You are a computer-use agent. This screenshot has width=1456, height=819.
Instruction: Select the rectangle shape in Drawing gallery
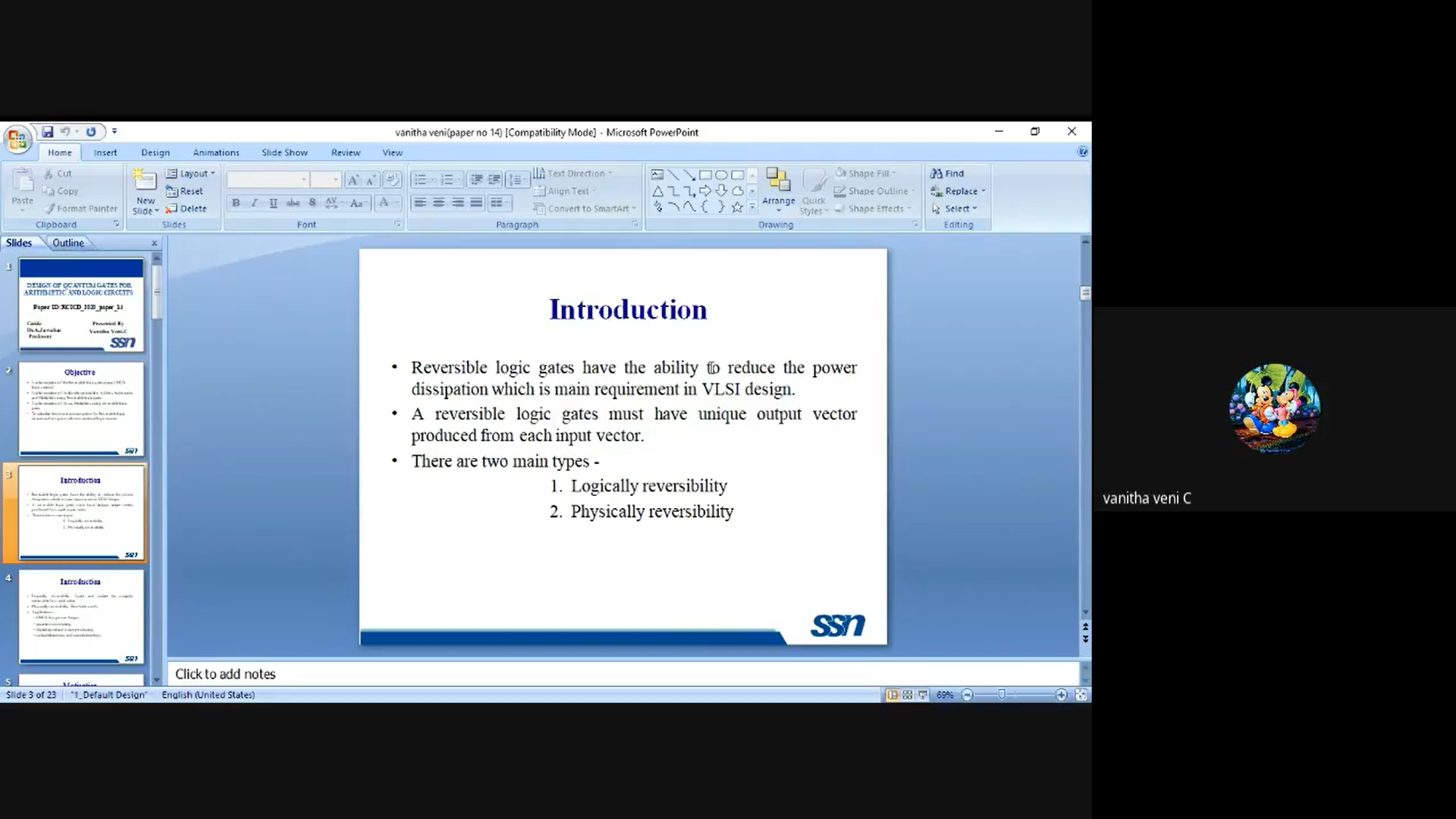point(705,174)
